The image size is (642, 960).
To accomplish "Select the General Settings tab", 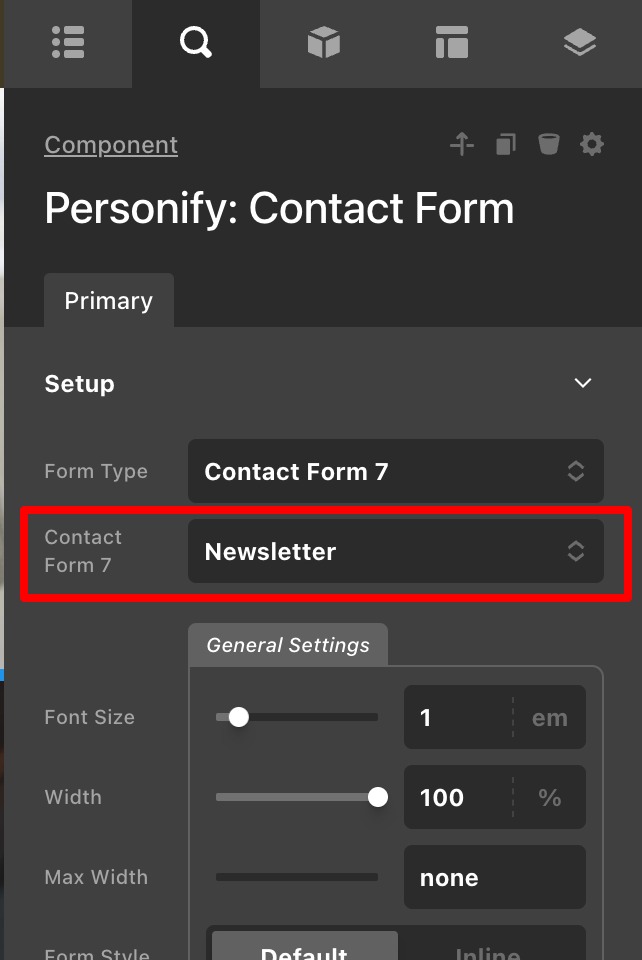I will click(x=288, y=645).
